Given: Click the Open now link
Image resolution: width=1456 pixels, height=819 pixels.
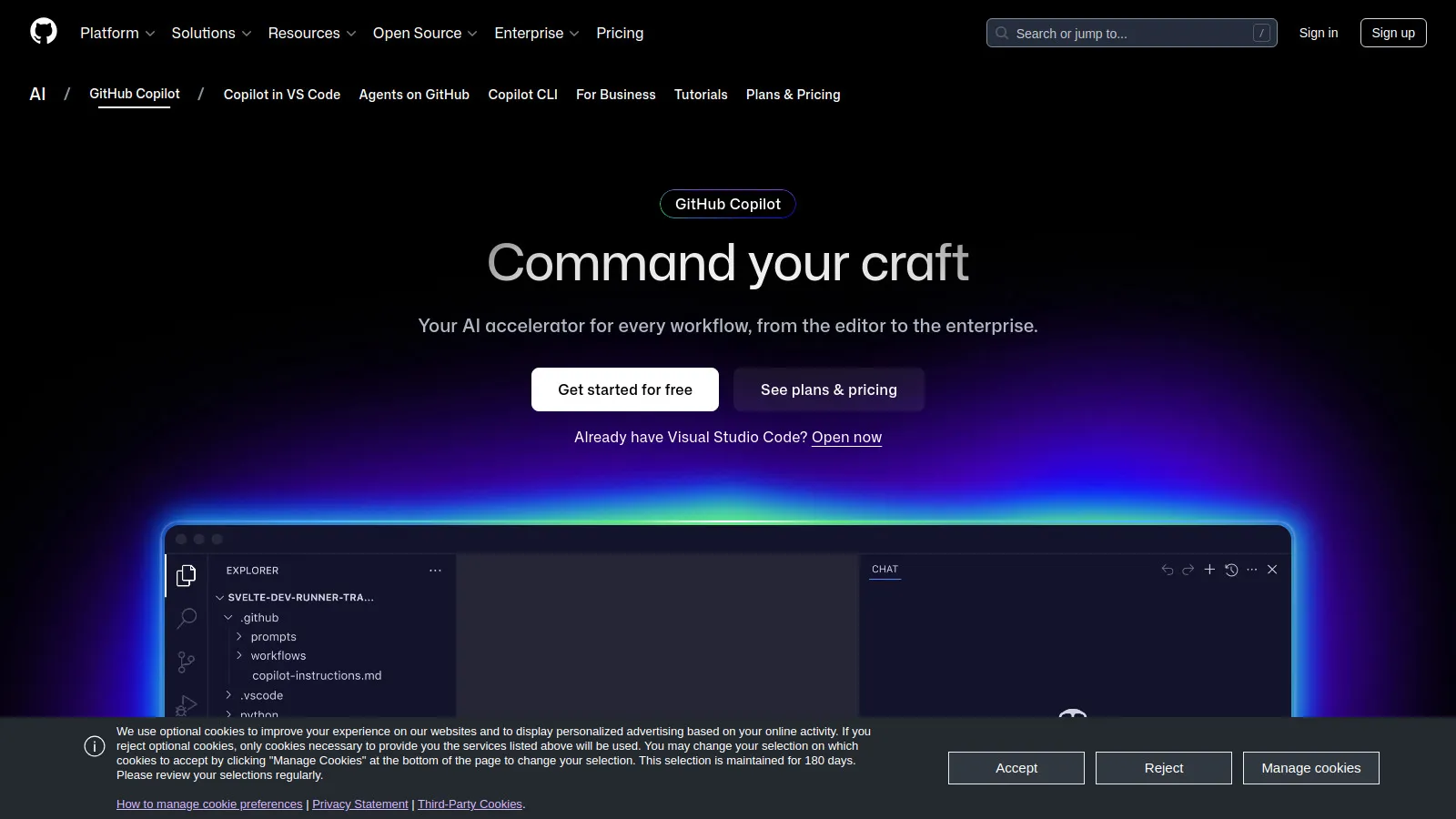Looking at the screenshot, I should coord(845,438).
